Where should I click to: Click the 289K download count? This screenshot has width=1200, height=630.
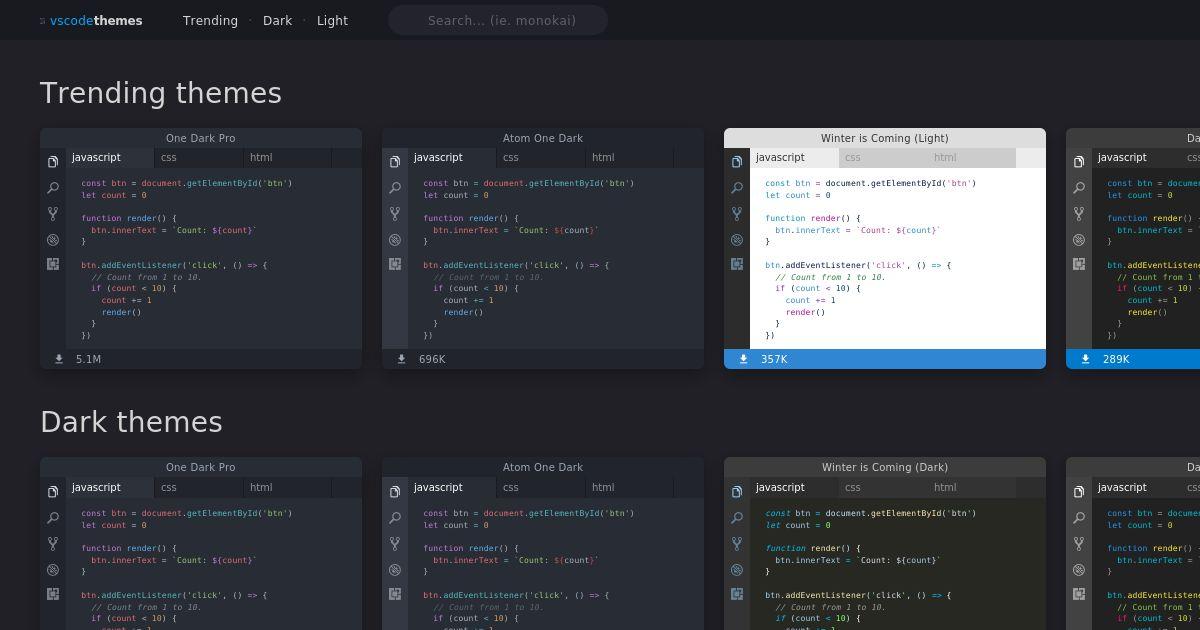coord(1116,359)
